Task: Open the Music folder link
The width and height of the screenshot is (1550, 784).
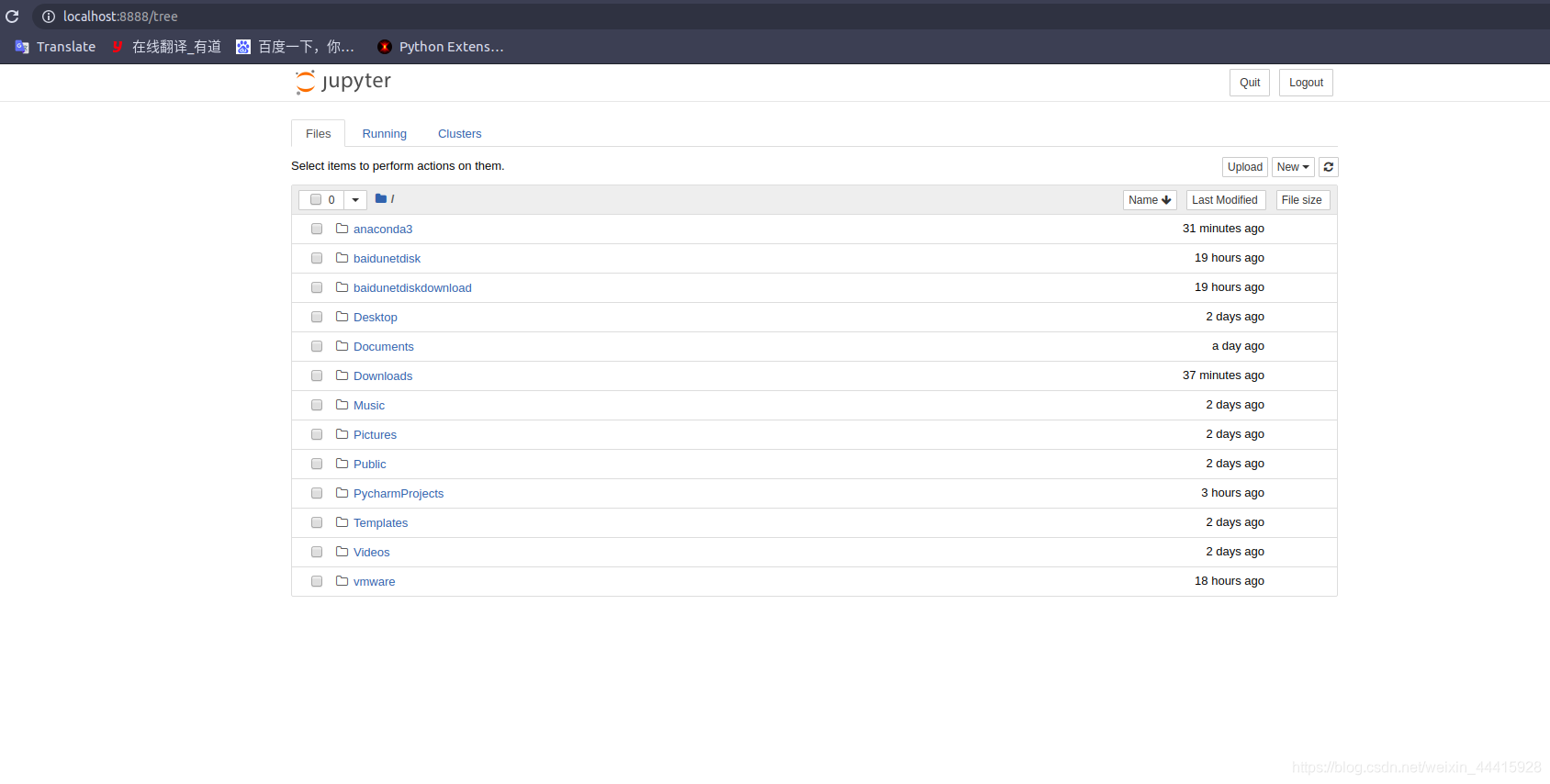Action: click(x=369, y=406)
